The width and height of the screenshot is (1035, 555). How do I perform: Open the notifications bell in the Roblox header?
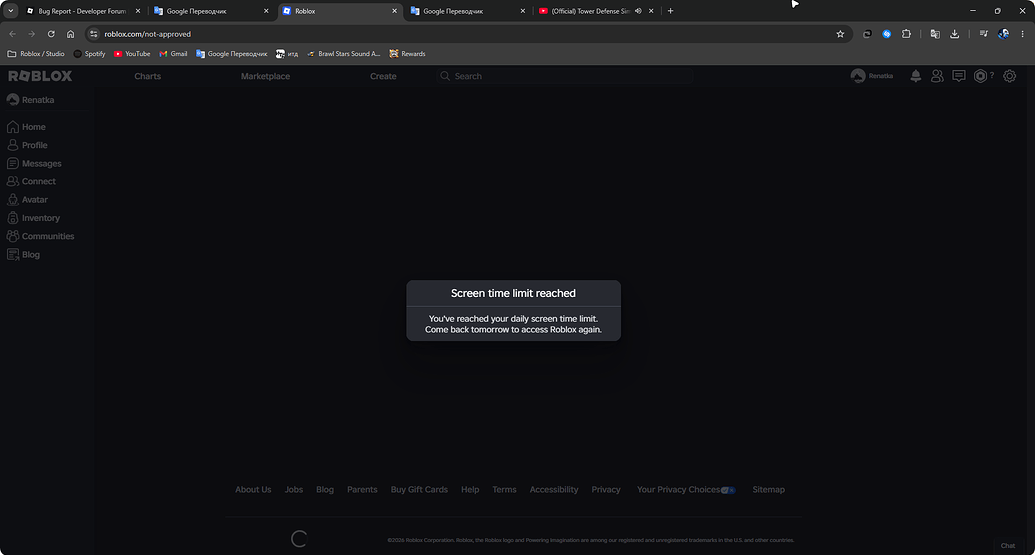916,76
